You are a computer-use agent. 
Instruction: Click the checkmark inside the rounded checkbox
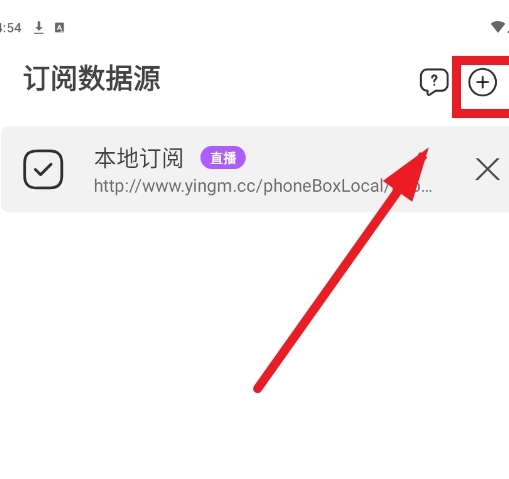click(43, 169)
